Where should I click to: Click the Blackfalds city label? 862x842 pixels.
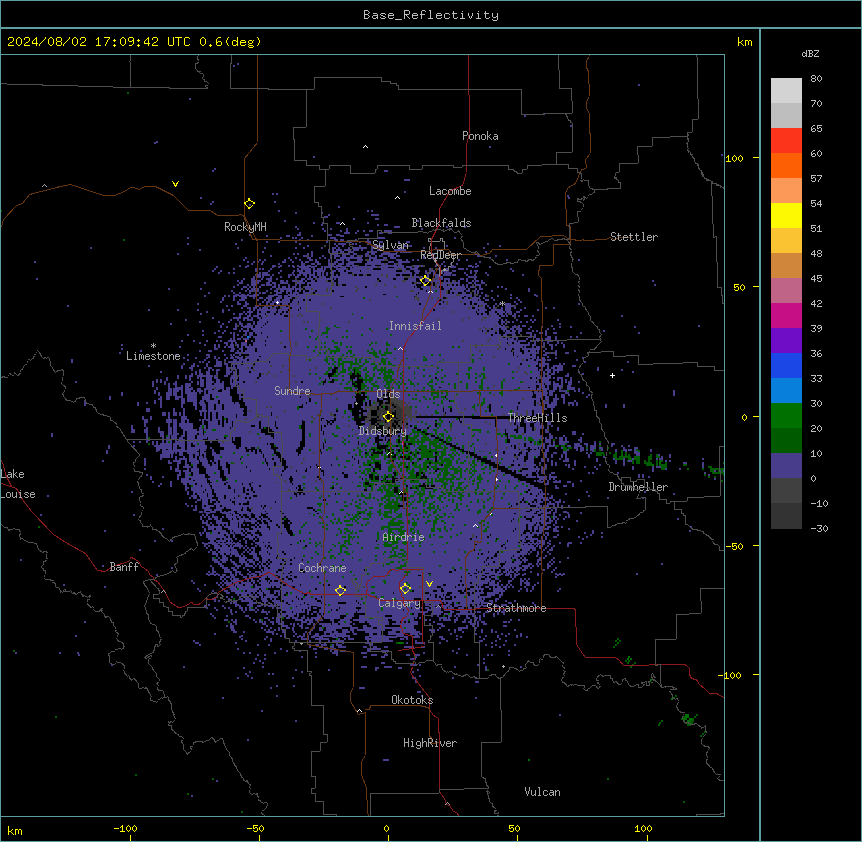[441, 223]
